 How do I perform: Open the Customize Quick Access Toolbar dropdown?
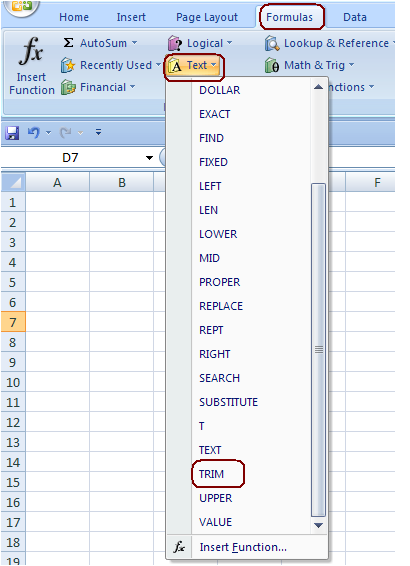[x=98, y=132]
